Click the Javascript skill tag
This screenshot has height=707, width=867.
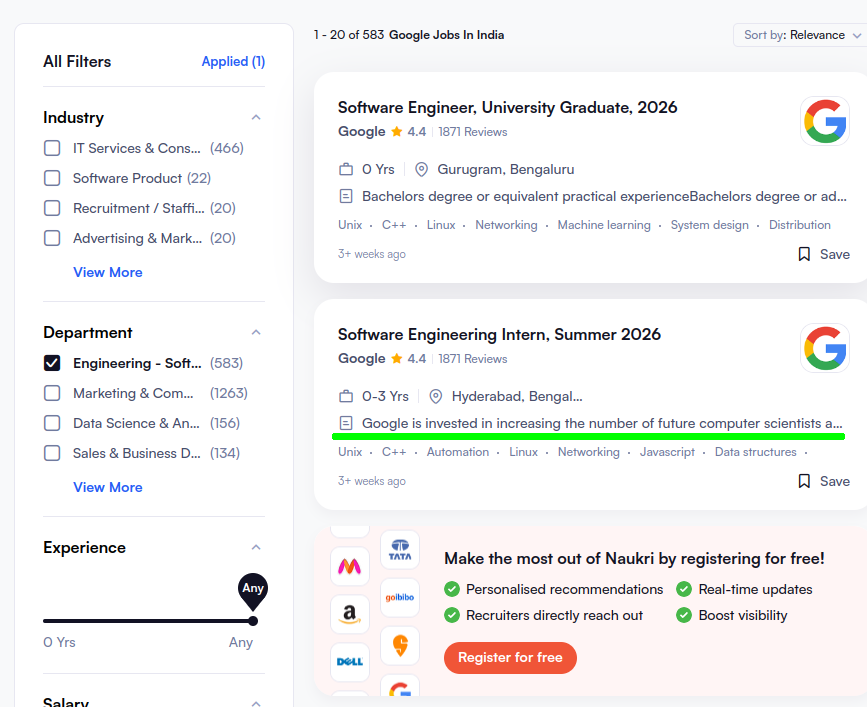[667, 452]
